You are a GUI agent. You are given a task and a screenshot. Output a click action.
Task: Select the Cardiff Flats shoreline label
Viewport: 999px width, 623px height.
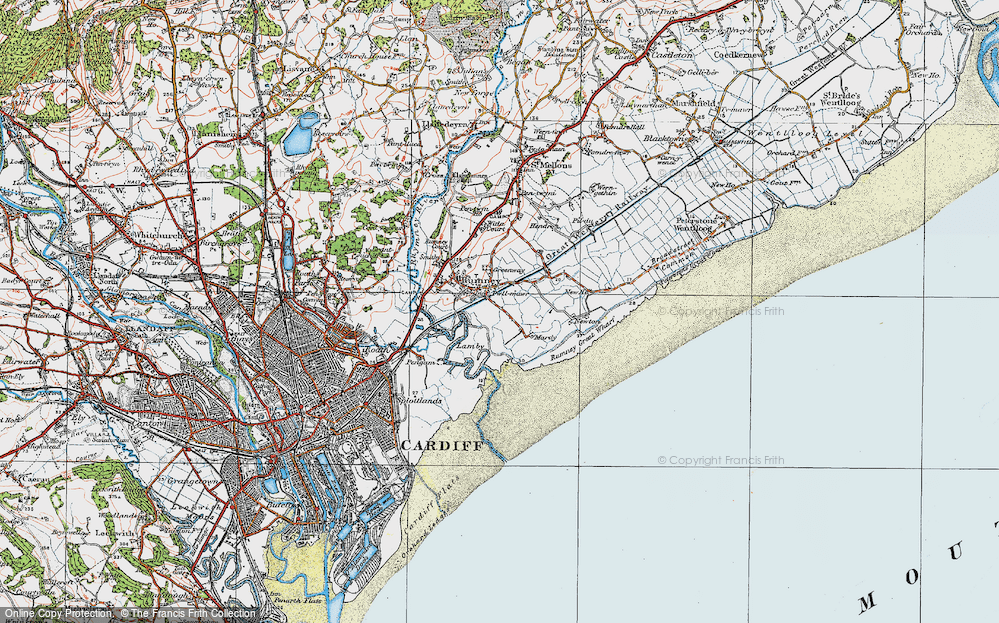[431, 504]
